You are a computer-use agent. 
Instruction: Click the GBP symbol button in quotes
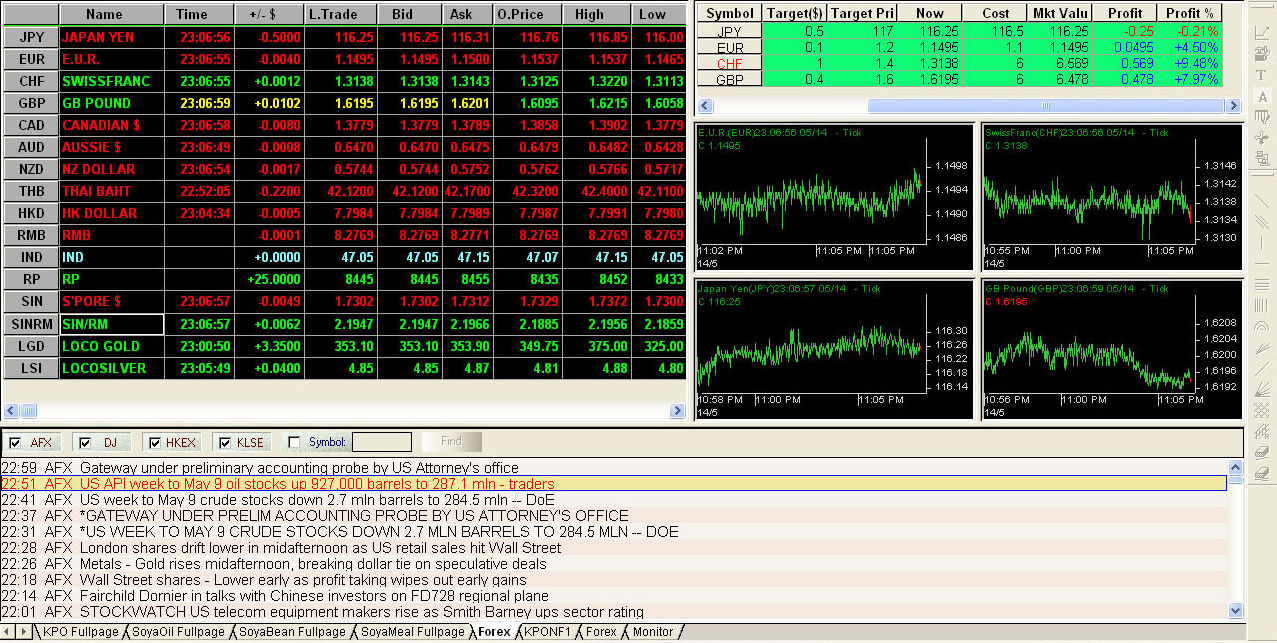pyautogui.click(x=30, y=103)
